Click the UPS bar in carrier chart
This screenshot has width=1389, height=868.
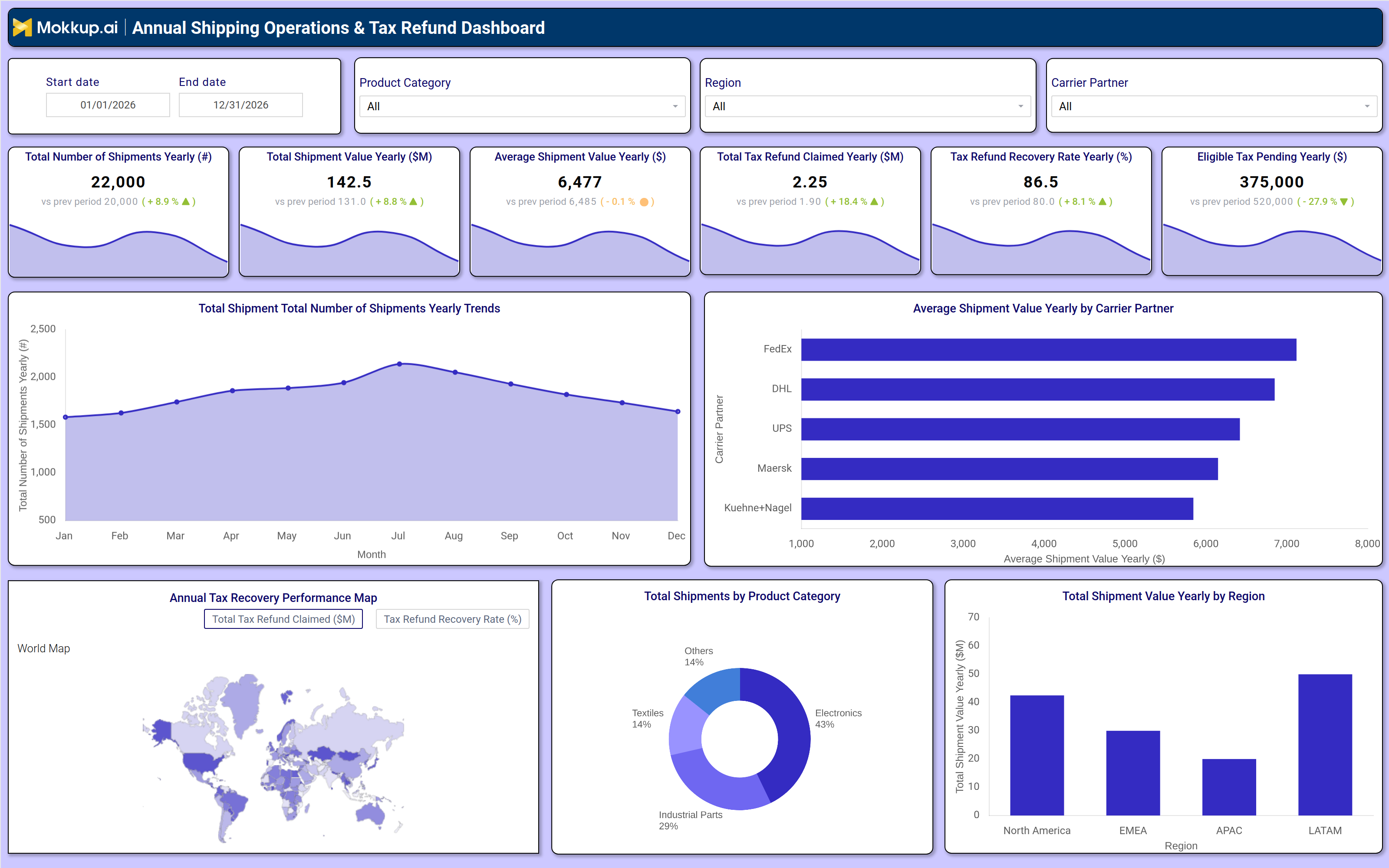[x=1020, y=429]
